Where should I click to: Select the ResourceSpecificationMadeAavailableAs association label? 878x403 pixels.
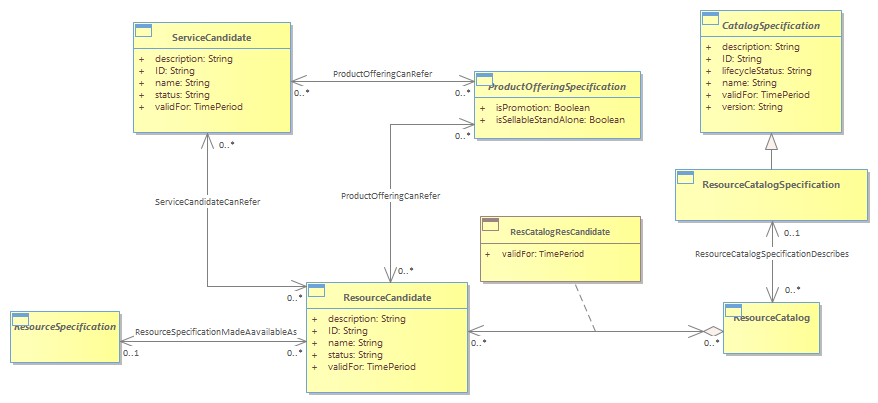click(216, 332)
